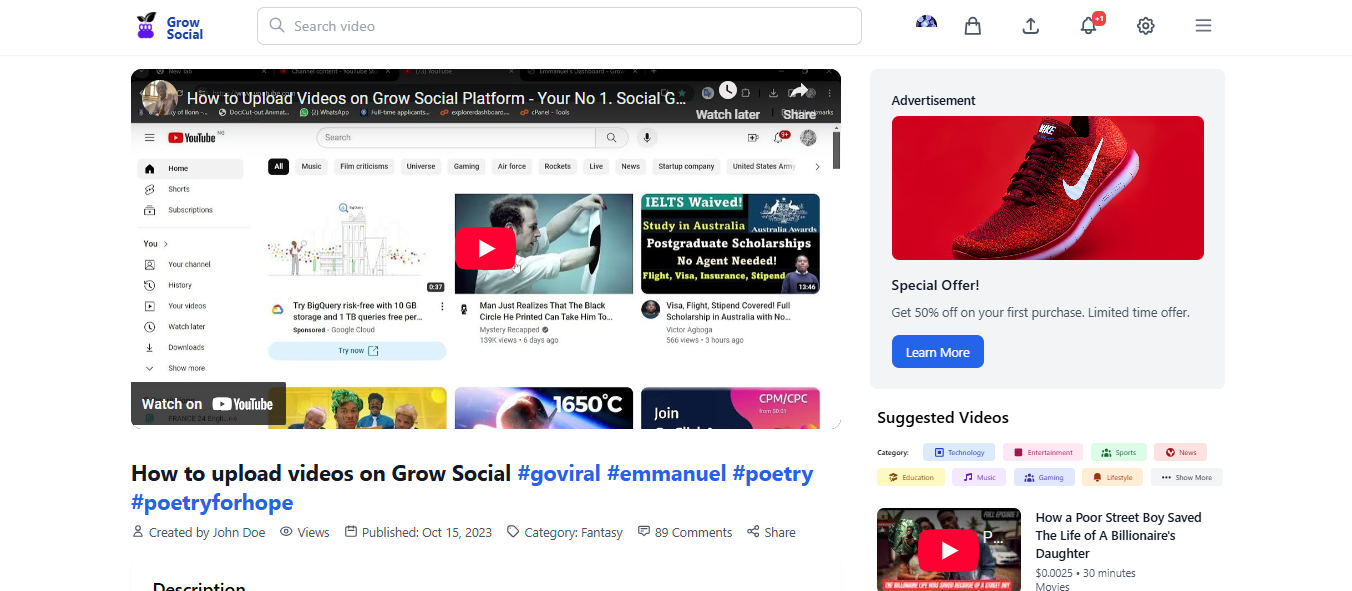Click the Suggested Videos heading
Screen dimensions: 1352x591
pos(943,418)
